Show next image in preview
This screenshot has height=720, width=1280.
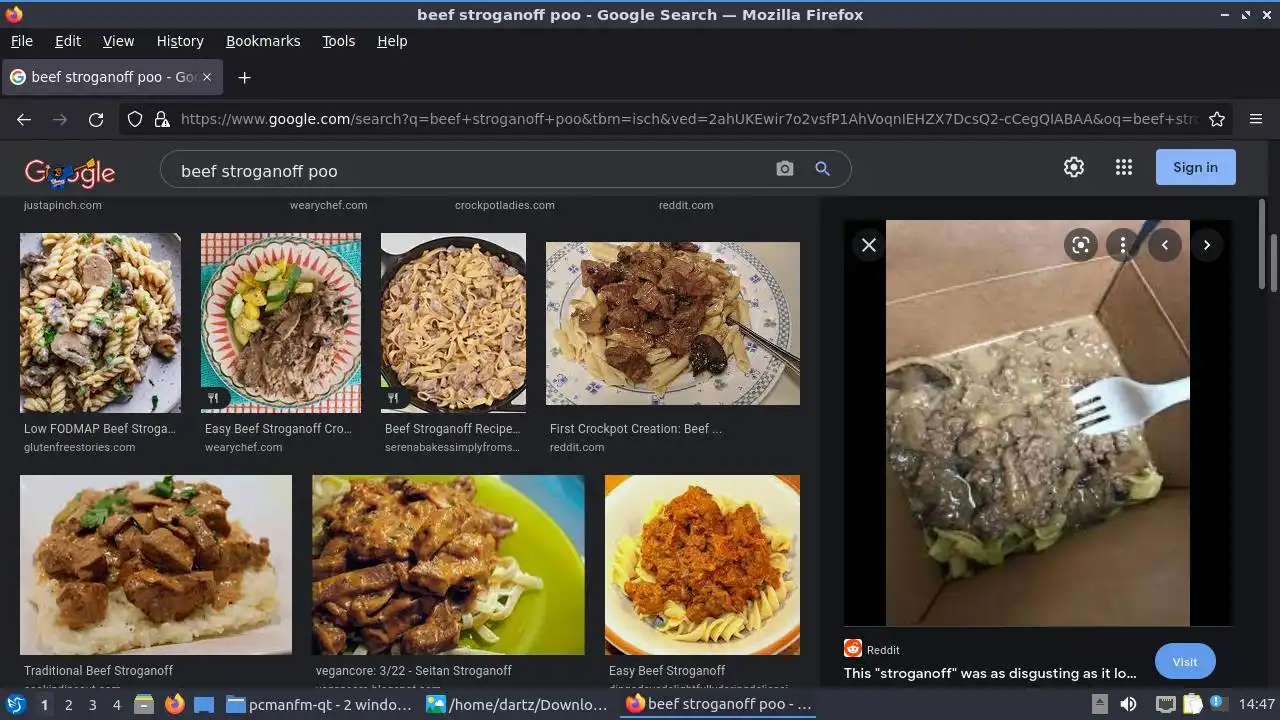click(x=1207, y=245)
